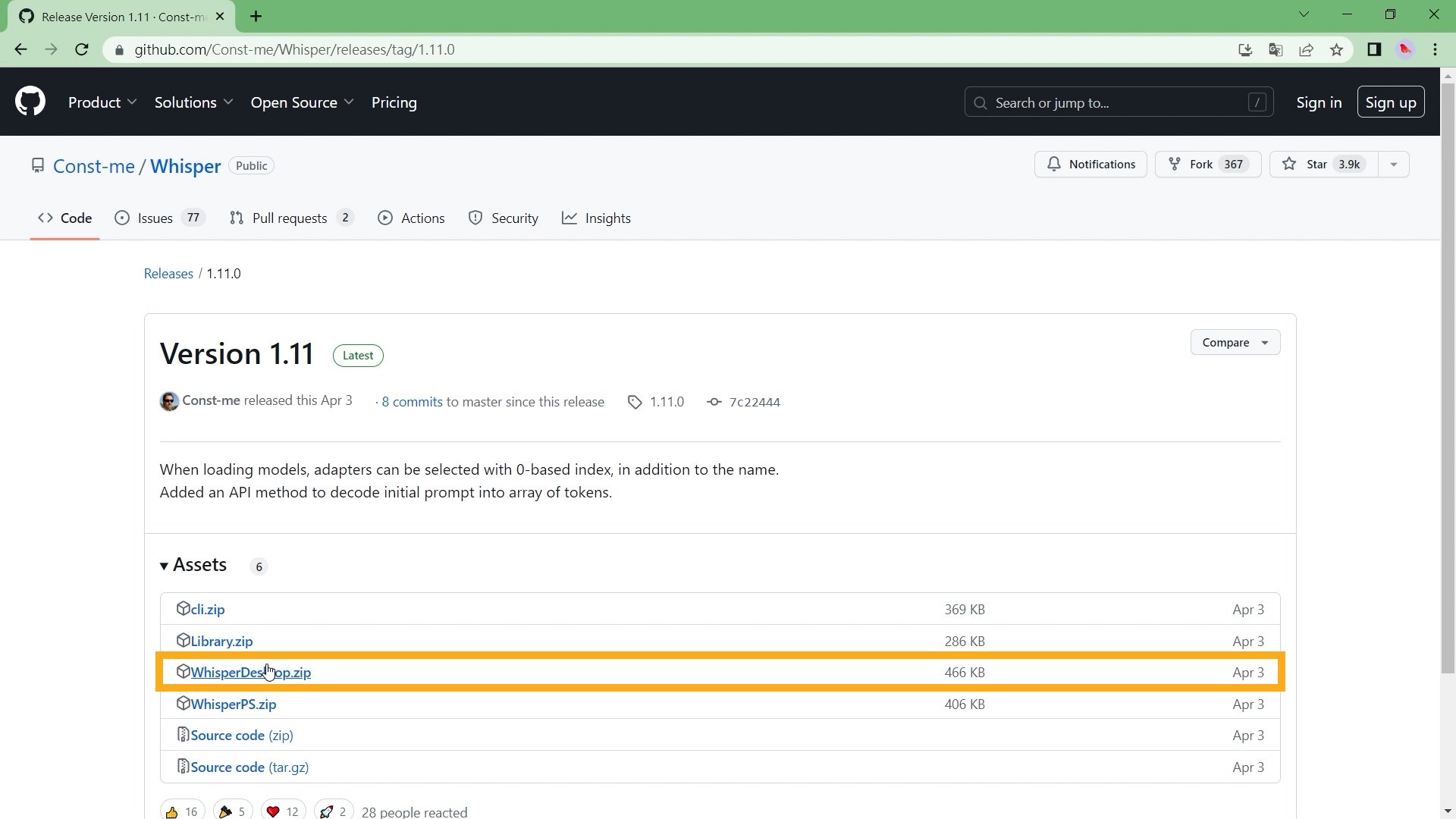Open the 8 commits link
The width and height of the screenshot is (1456, 819).
(412, 402)
